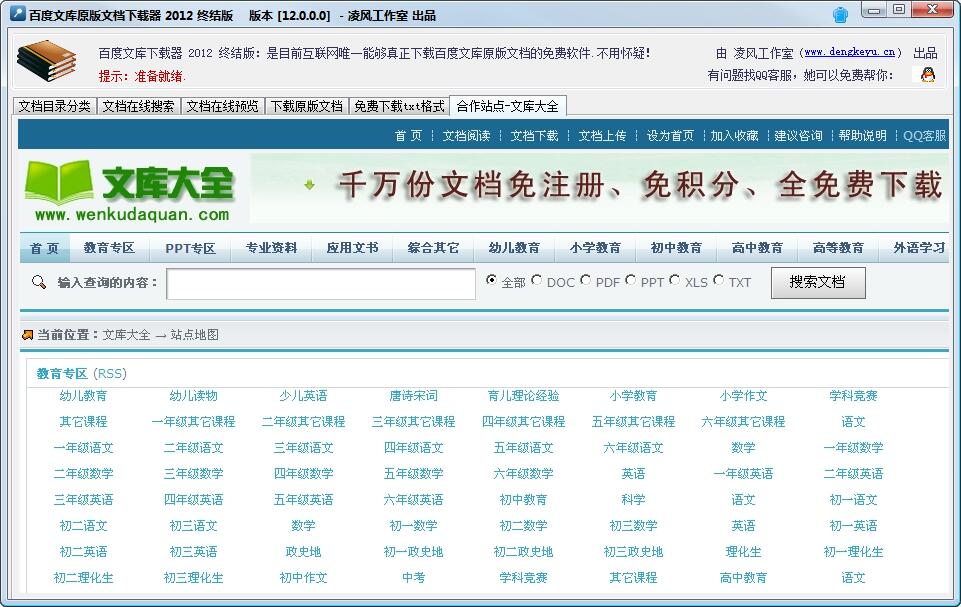Click the magnifying glass search icon
Image resolution: width=961 pixels, height=607 pixels.
tap(39, 283)
